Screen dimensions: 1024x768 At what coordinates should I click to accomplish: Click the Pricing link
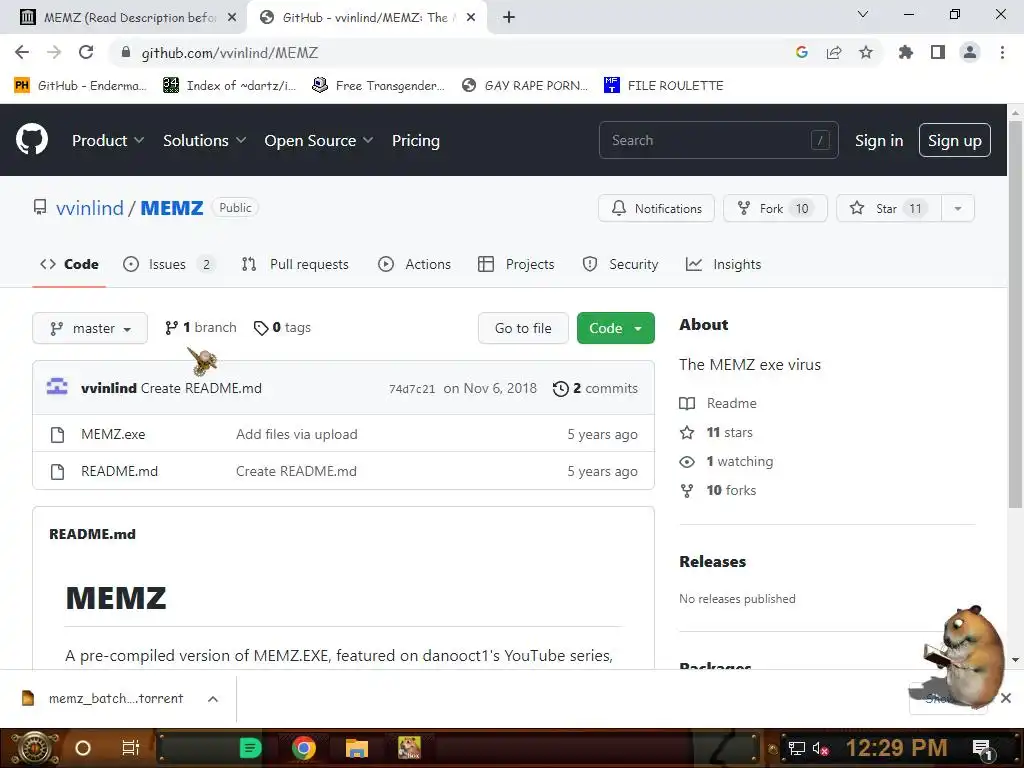pos(416,140)
